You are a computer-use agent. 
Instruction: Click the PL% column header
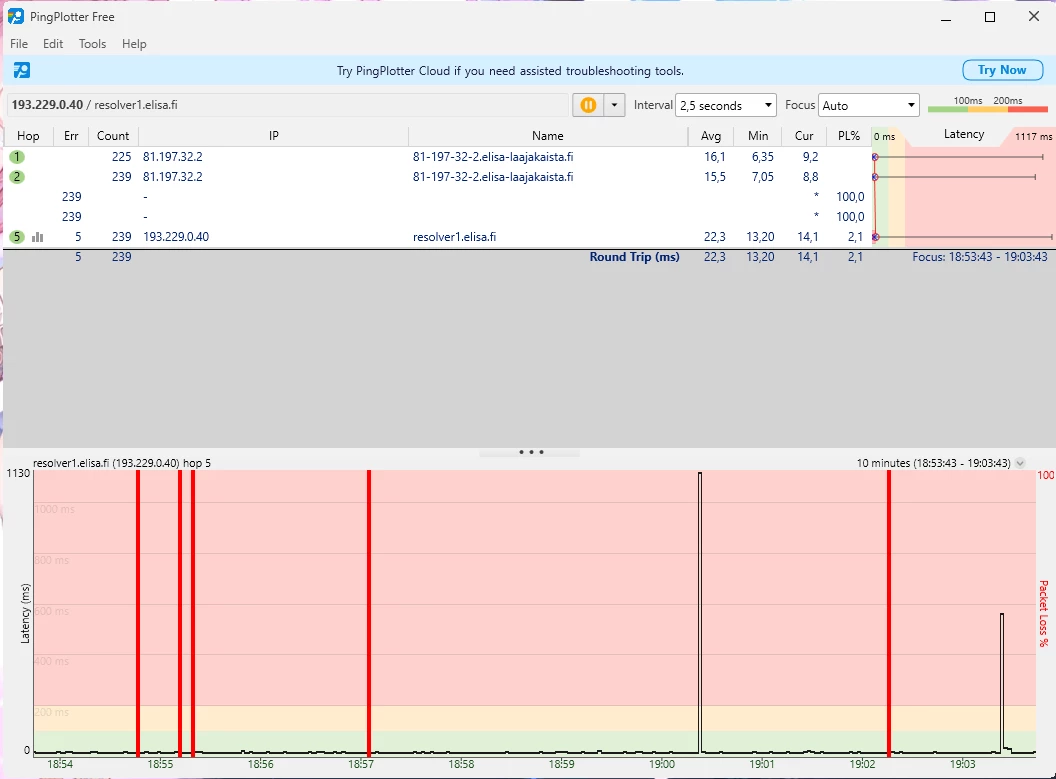849,136
